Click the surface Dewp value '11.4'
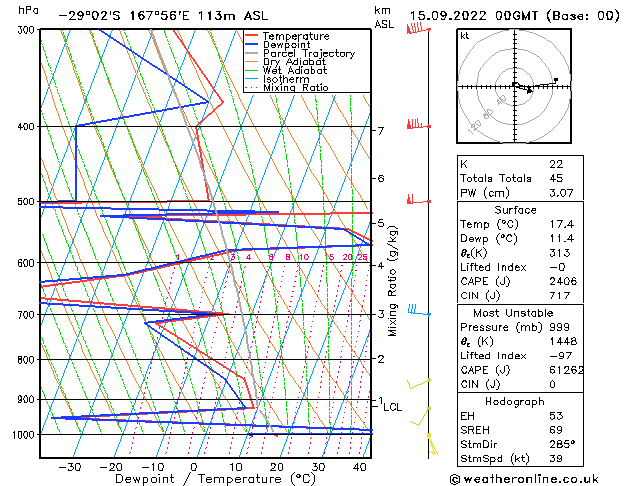This screenshot has height=486, width=629. 562,239
